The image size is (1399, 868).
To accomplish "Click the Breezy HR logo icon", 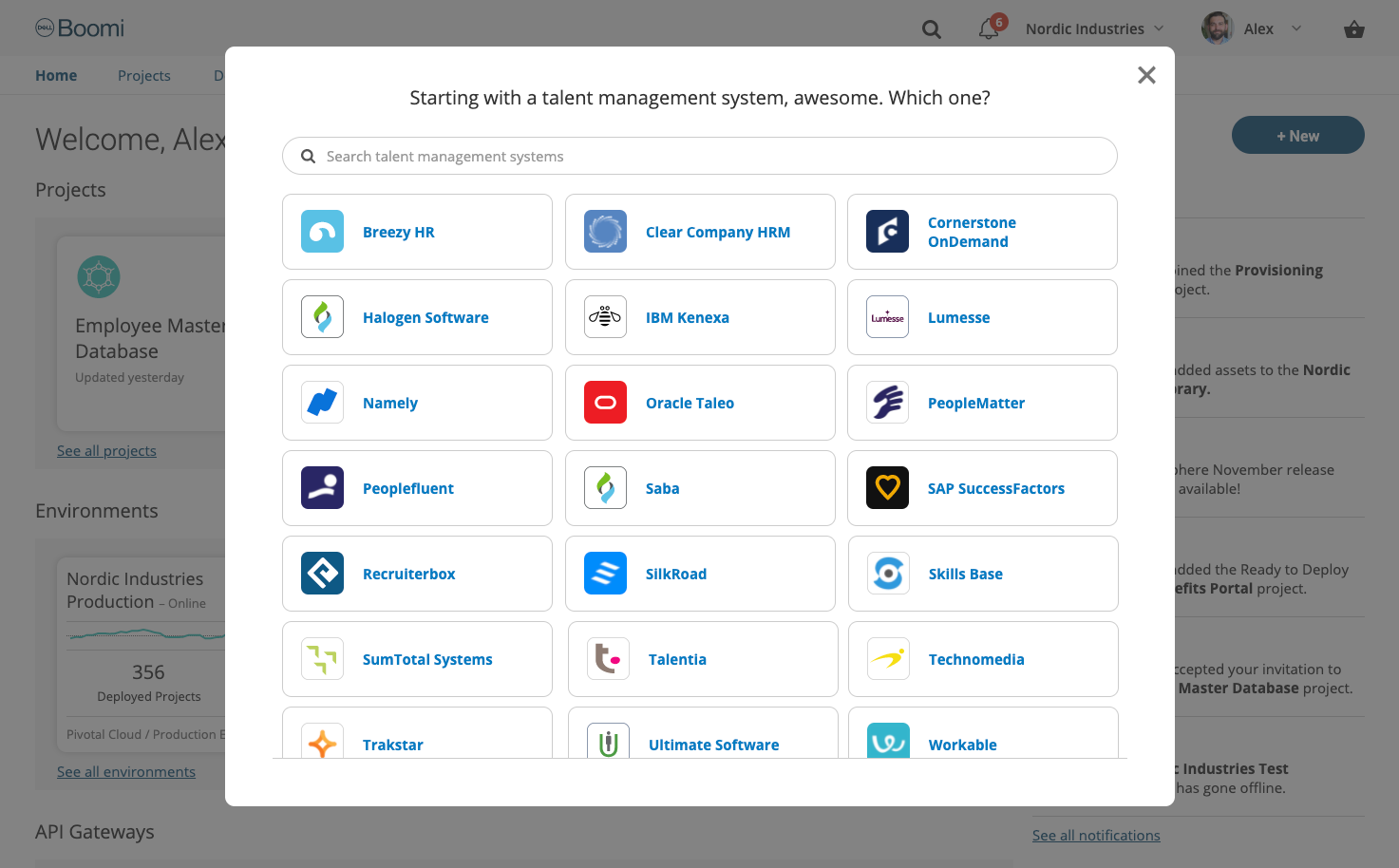I will (x=322, y=232).
